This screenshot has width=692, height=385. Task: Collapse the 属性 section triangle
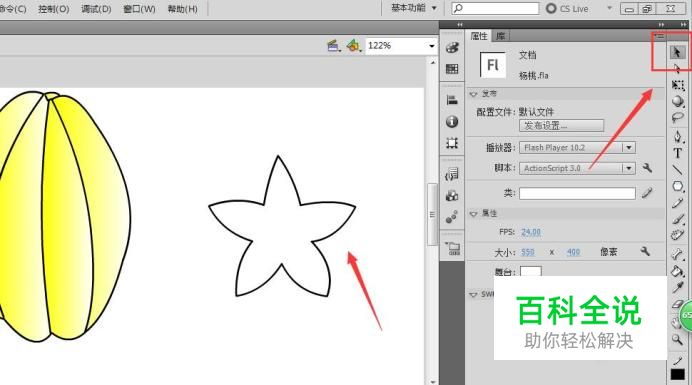click(x=474, y=214)
